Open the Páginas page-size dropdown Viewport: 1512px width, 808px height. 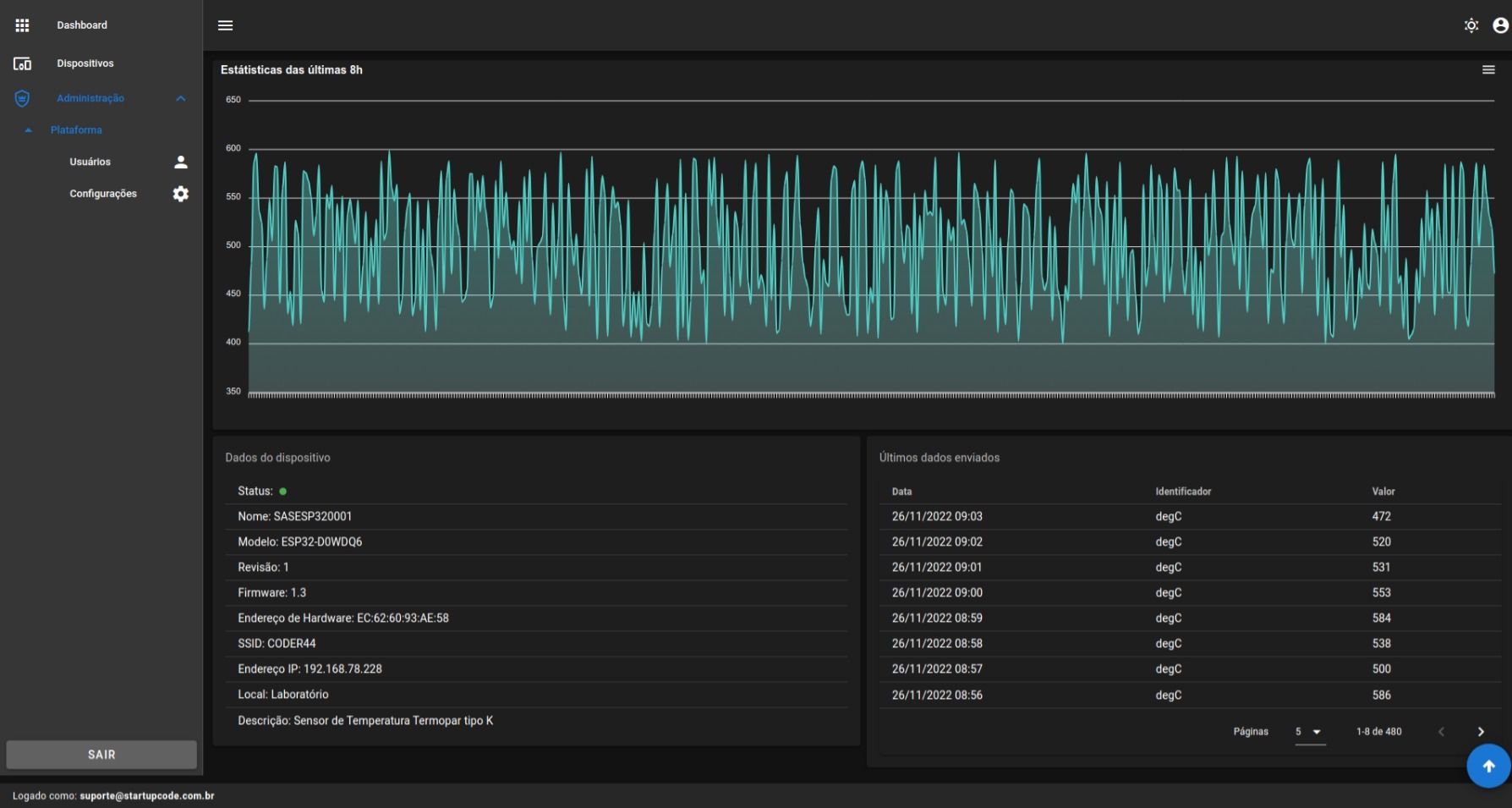tap(1309, 732)
